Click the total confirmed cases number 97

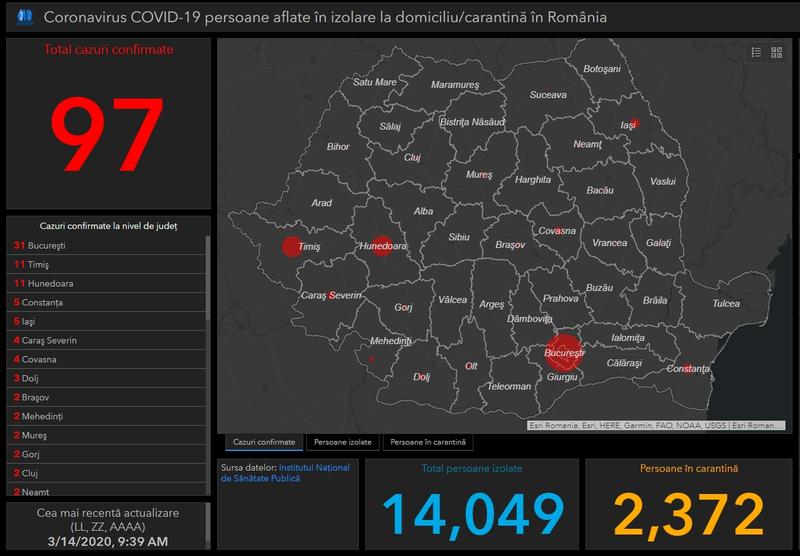tap(107, 134)
